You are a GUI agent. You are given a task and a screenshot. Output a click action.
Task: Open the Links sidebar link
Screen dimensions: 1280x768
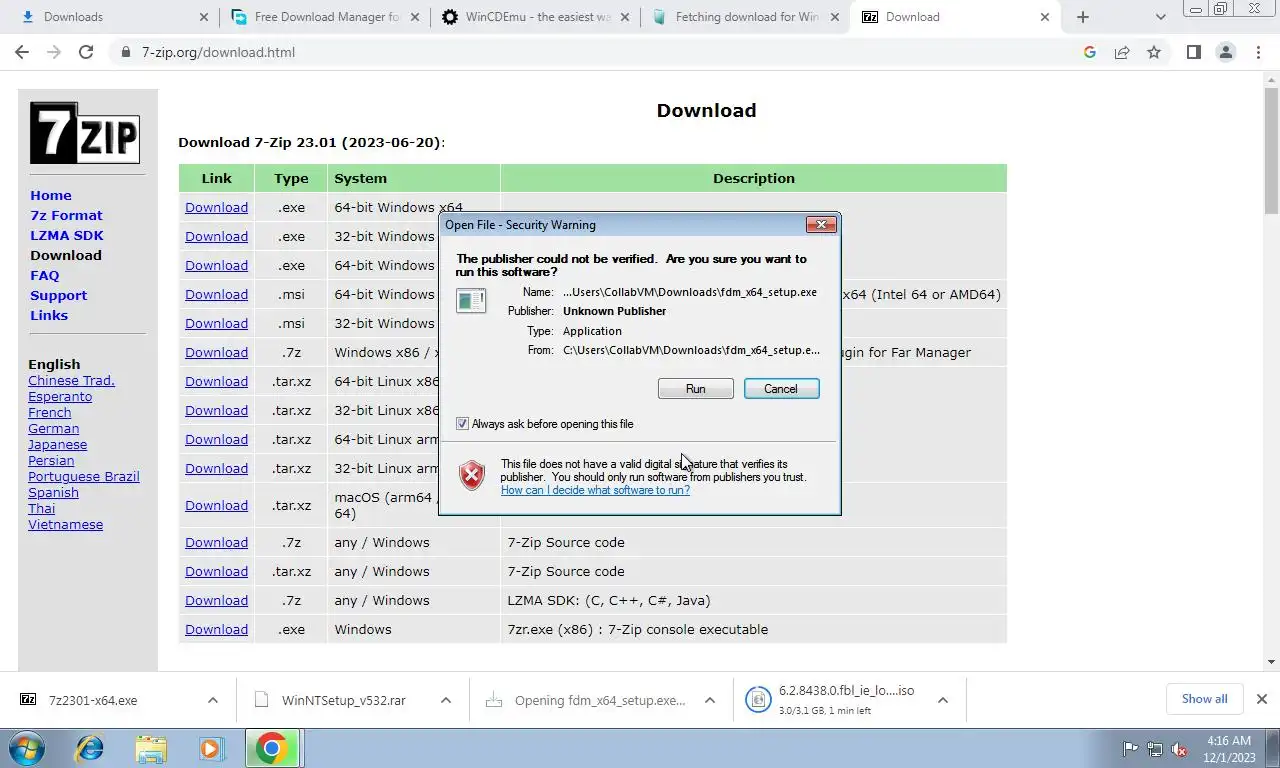(x=49, y=316)
